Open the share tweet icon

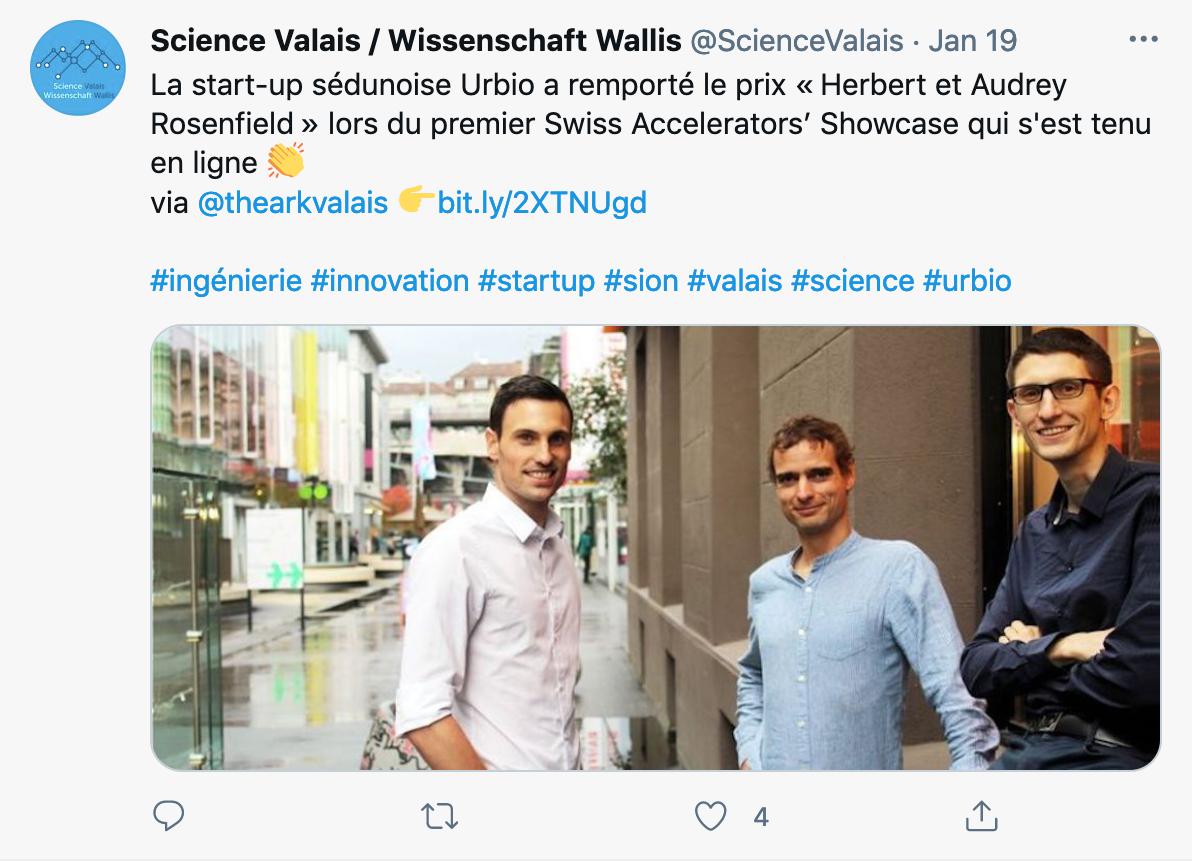[981, 816]
